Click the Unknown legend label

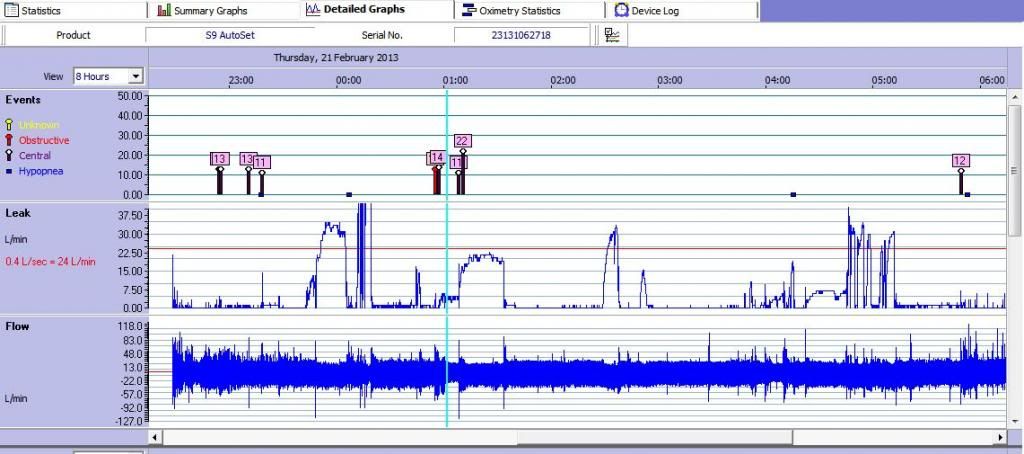pos(39,125)
